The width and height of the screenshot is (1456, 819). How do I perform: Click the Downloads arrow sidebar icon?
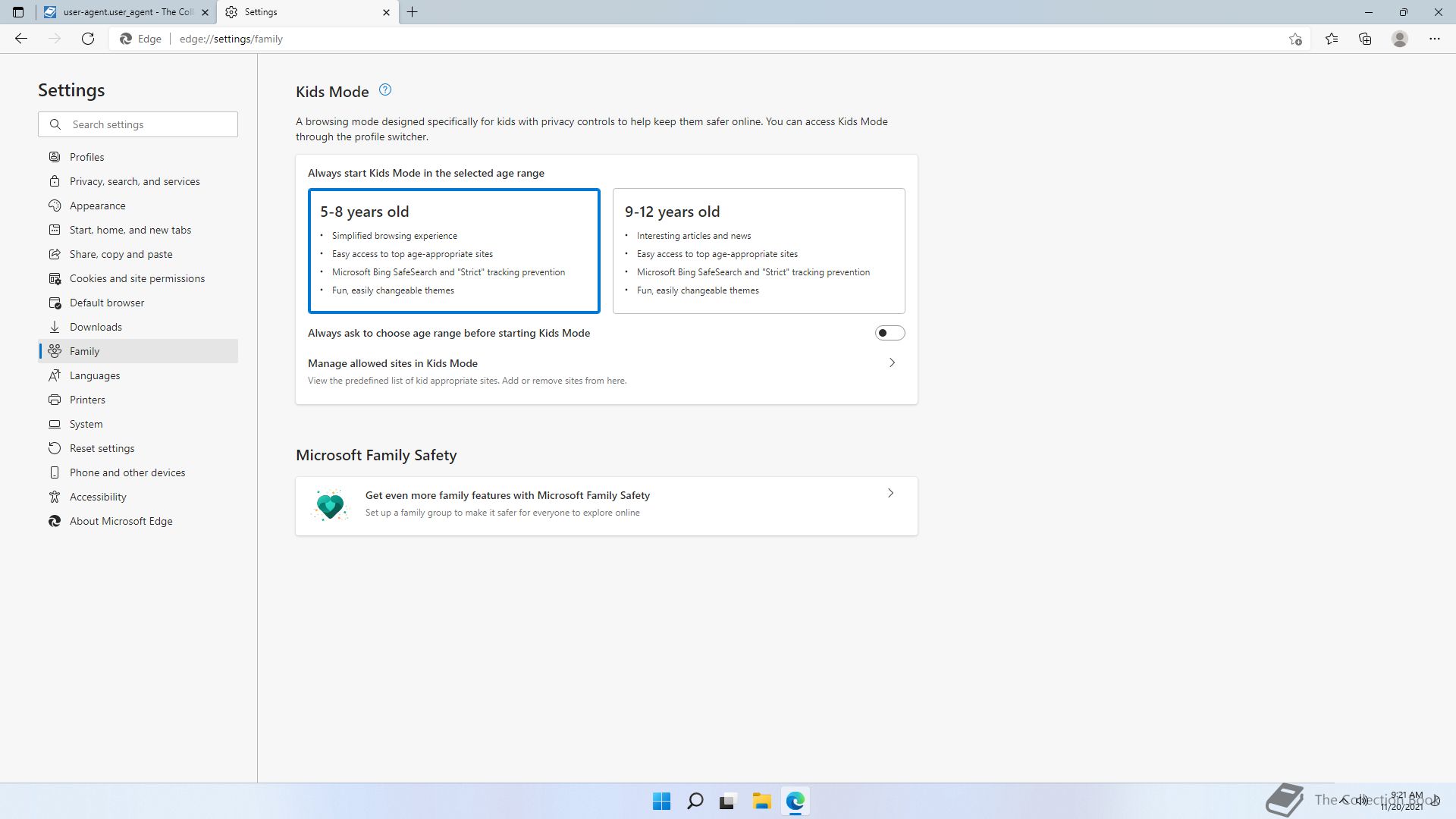[x=55, y=327]
